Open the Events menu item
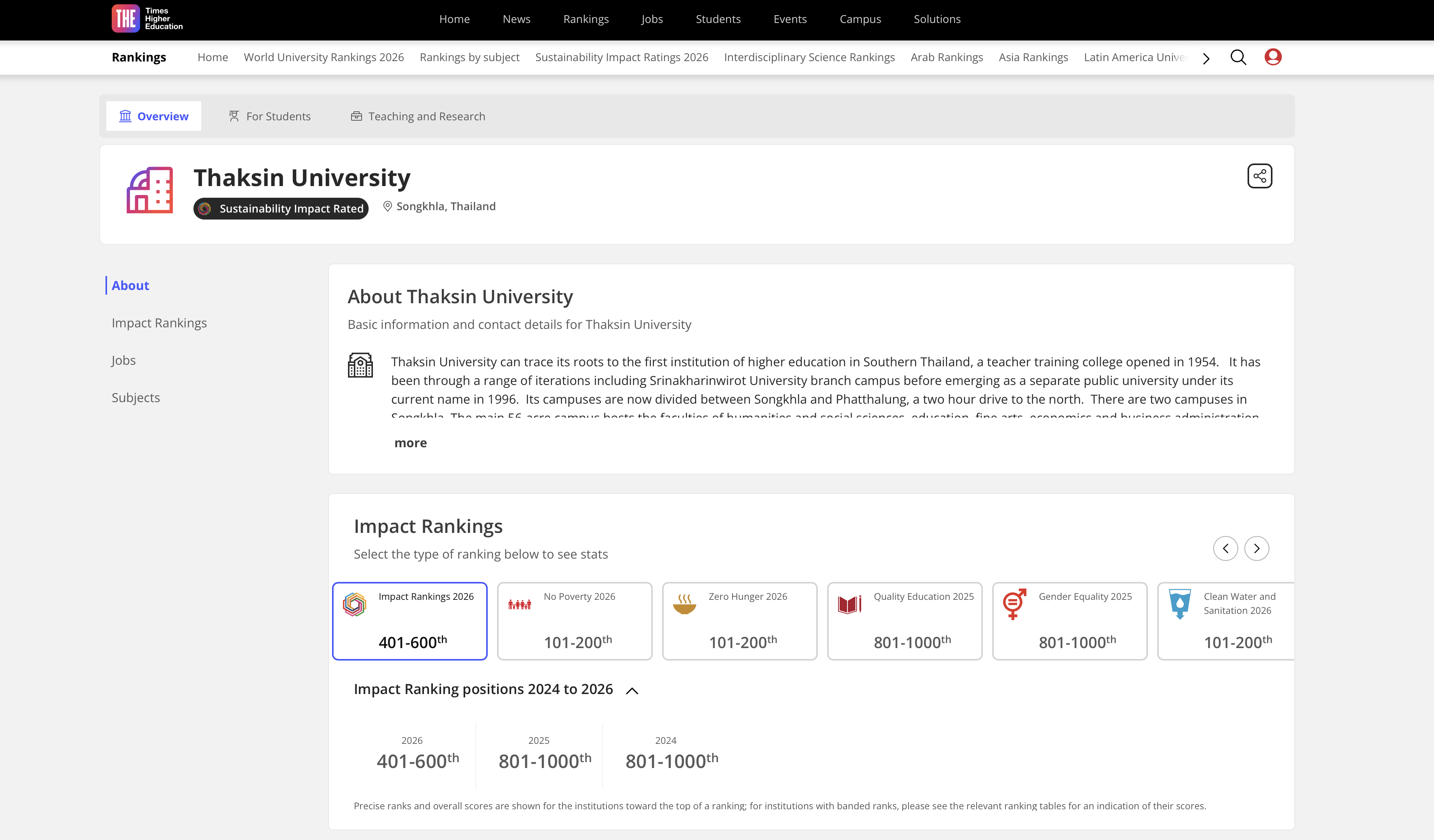 pyautogui.click(x=790, y=19)
